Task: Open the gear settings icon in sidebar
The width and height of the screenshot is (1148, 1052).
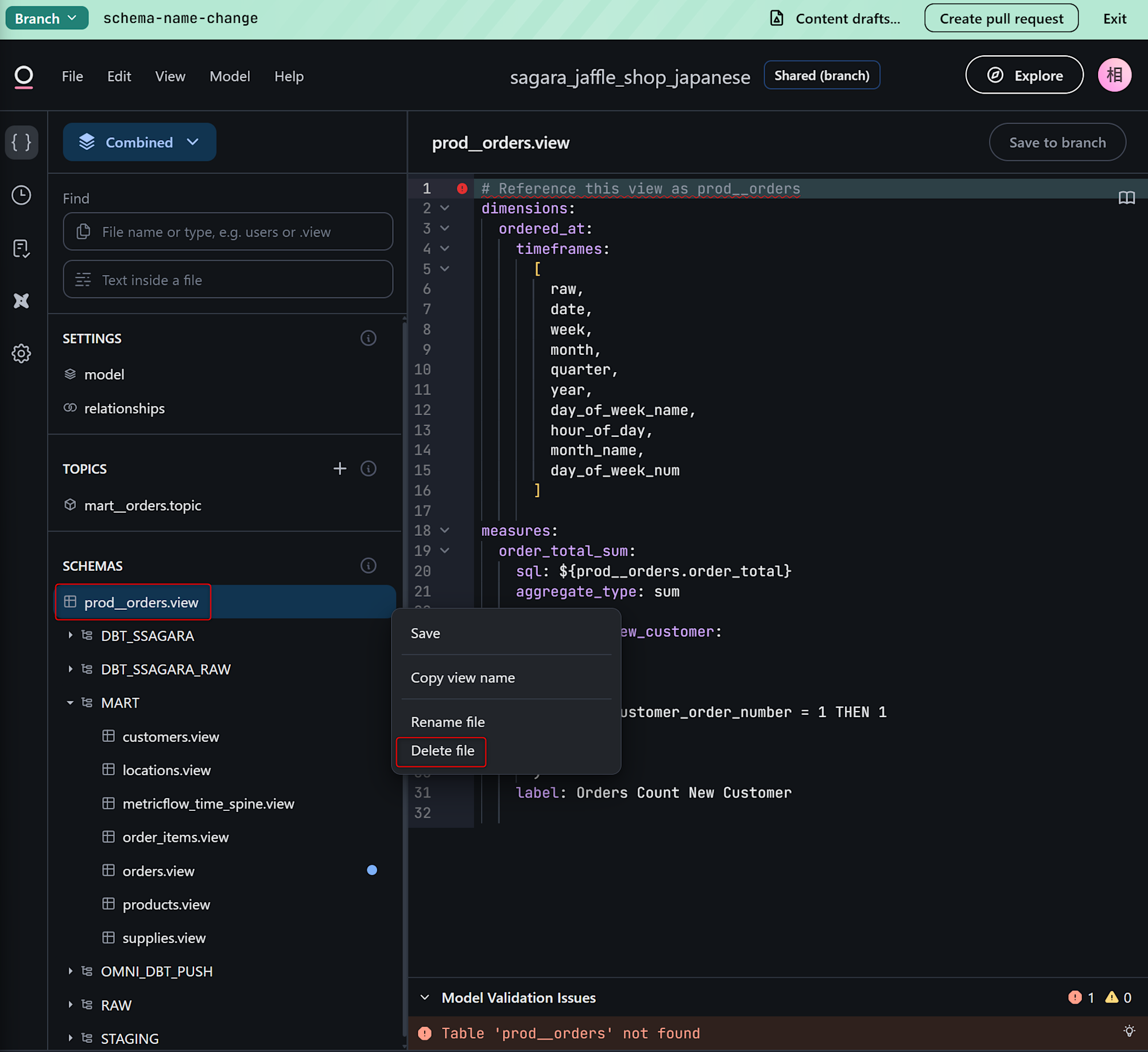Action: (x=21, y=353)
